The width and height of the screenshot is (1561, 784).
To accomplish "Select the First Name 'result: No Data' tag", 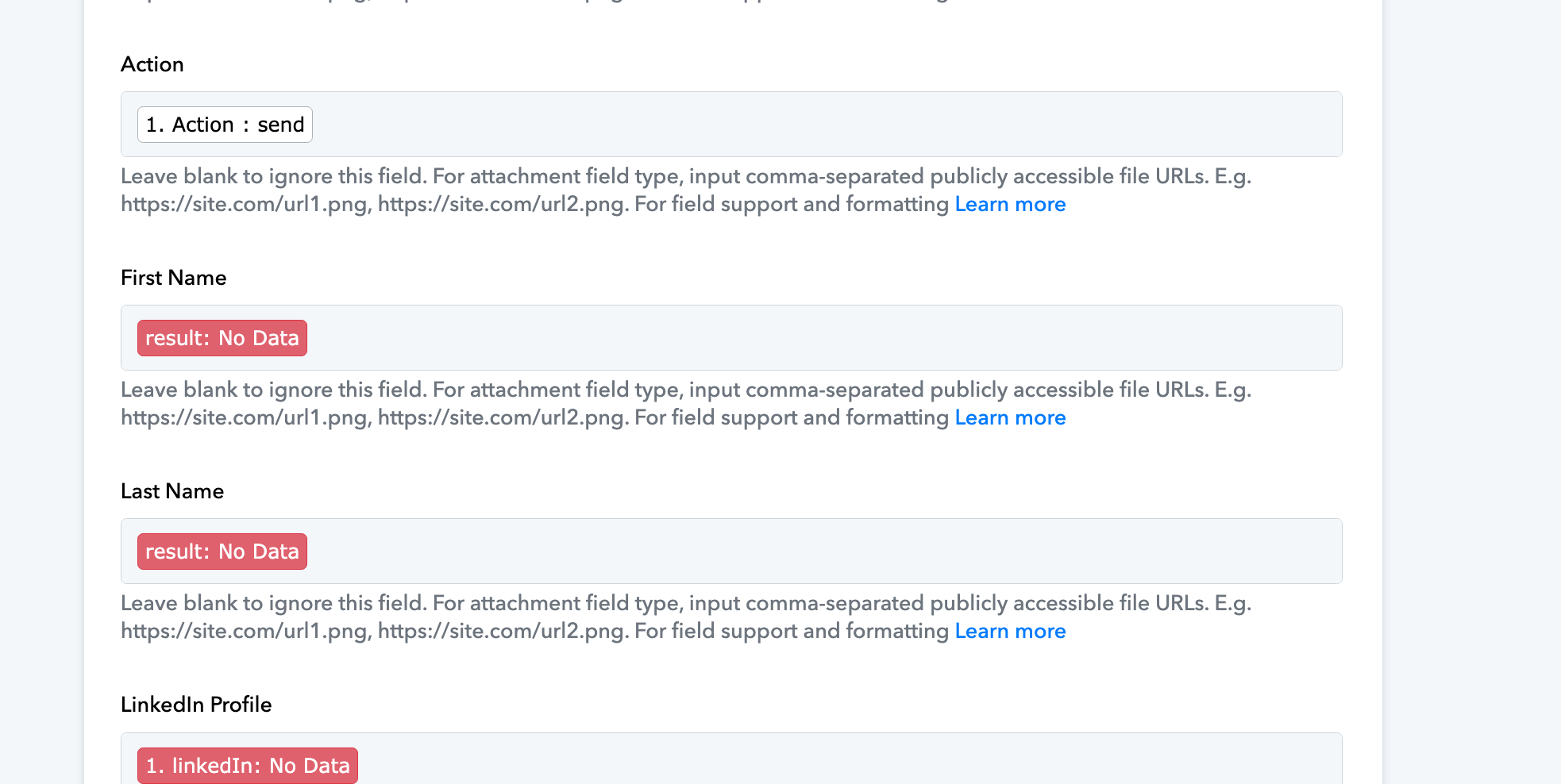I will [222, 338].
